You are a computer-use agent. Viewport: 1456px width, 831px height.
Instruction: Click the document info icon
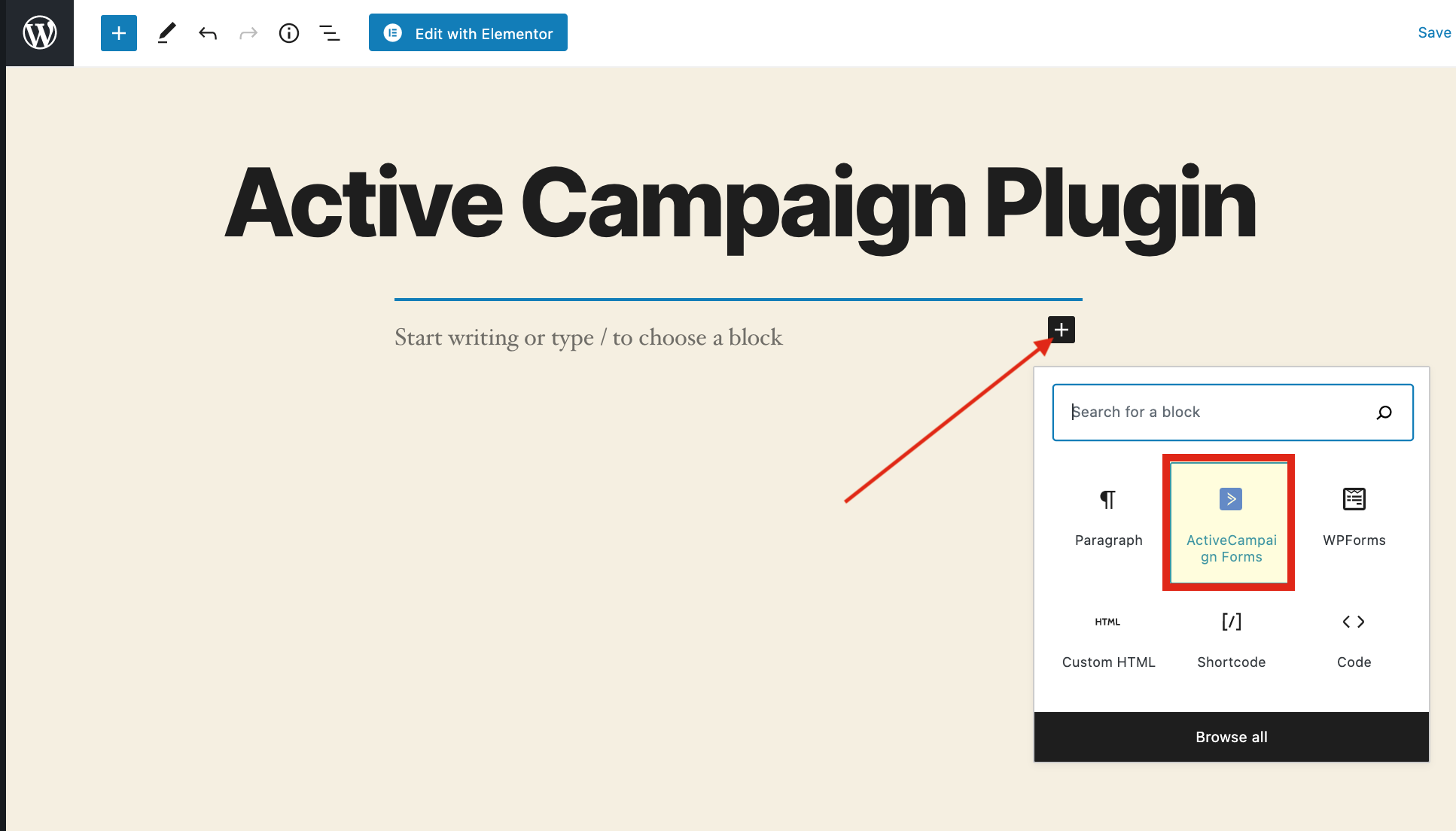289,32
